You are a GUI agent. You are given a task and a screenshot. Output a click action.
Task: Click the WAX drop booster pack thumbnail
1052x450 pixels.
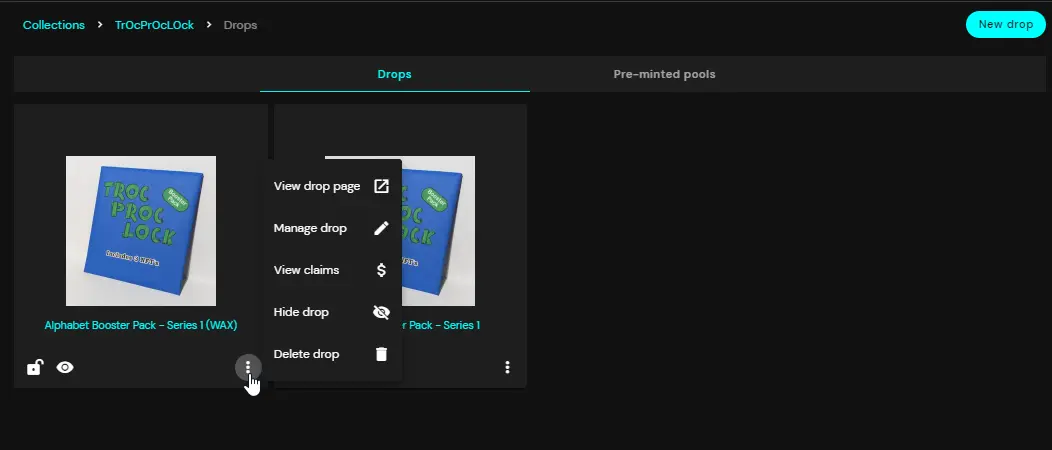pyautogui.click(x=141, y=231)
